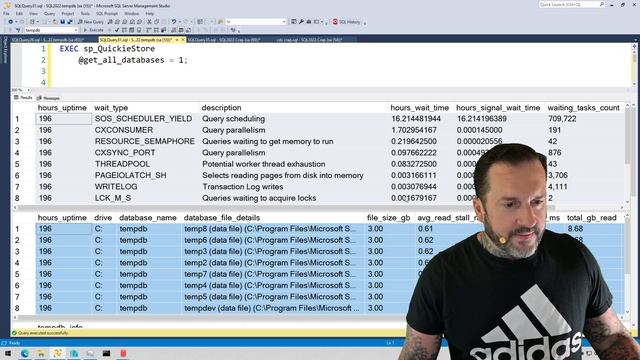Click the database_file_details column header
This screenshot has height=360, width=640.
tap(222, 218)
